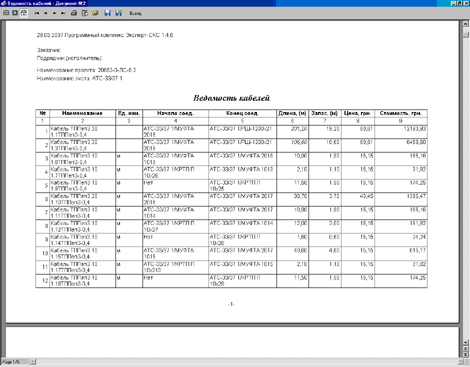470x367 pixels.
Task: Open a saved report file
Action: coord(95,13)
